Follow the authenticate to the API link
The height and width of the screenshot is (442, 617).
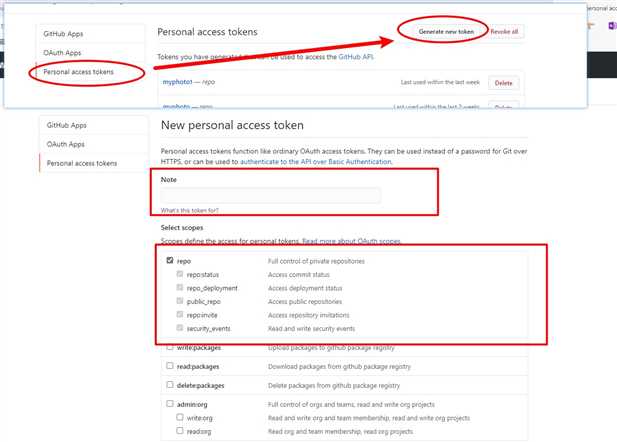pos(316,162)
